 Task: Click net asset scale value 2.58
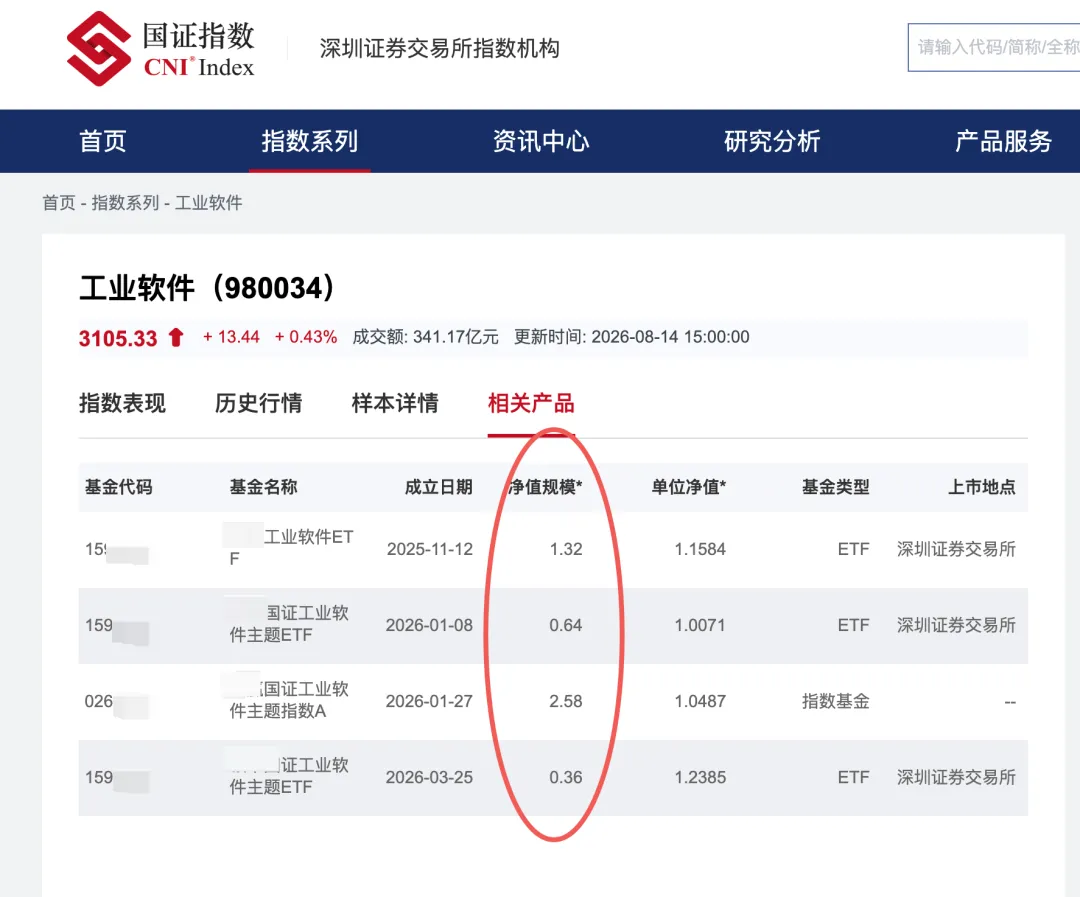pyautogui.click(x=565, y=701)
